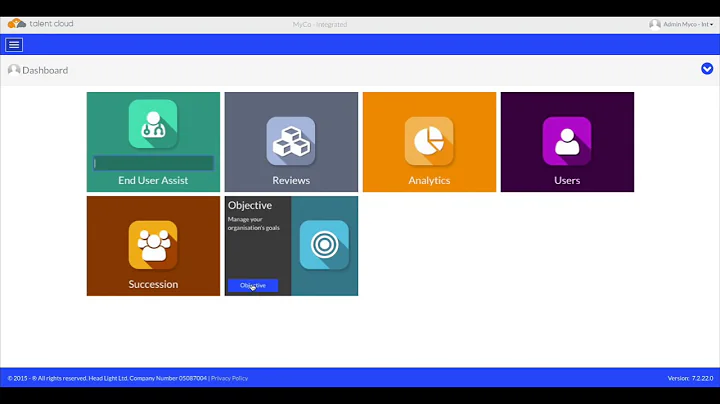
Task: Open the Users person icon
Action: pos(567,141)
